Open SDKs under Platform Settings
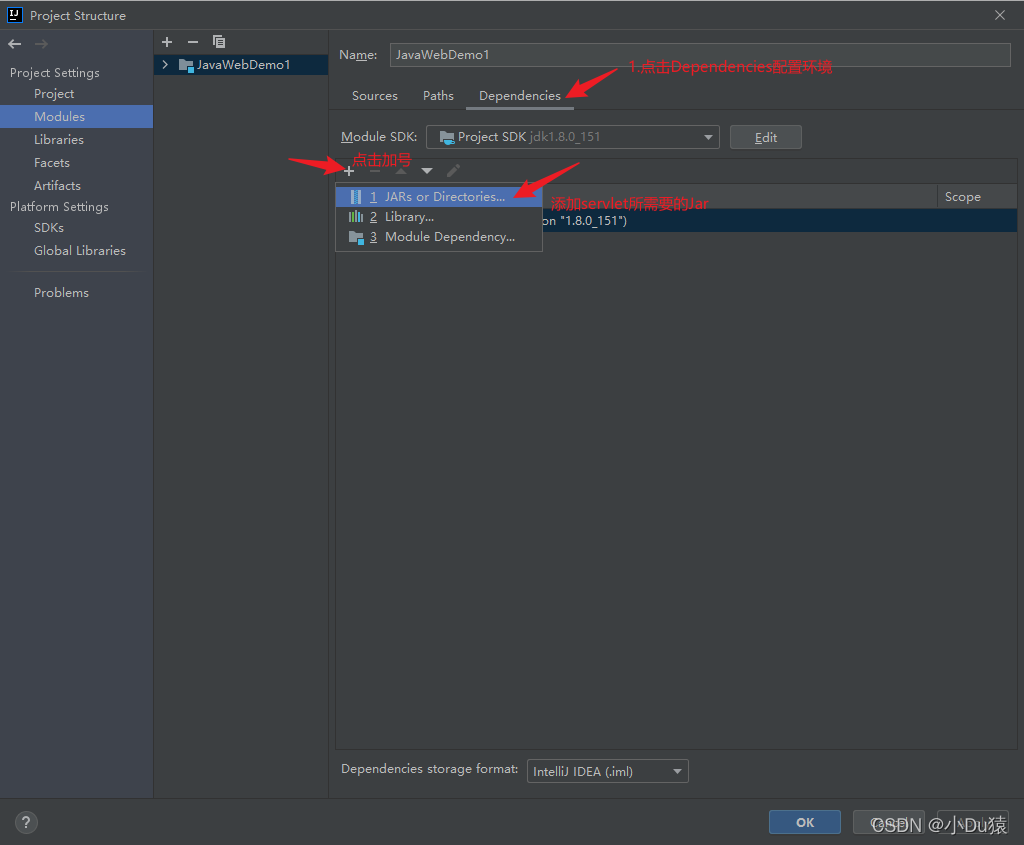The height and width of the screenshot is (845, 1024). click(76, 228)
